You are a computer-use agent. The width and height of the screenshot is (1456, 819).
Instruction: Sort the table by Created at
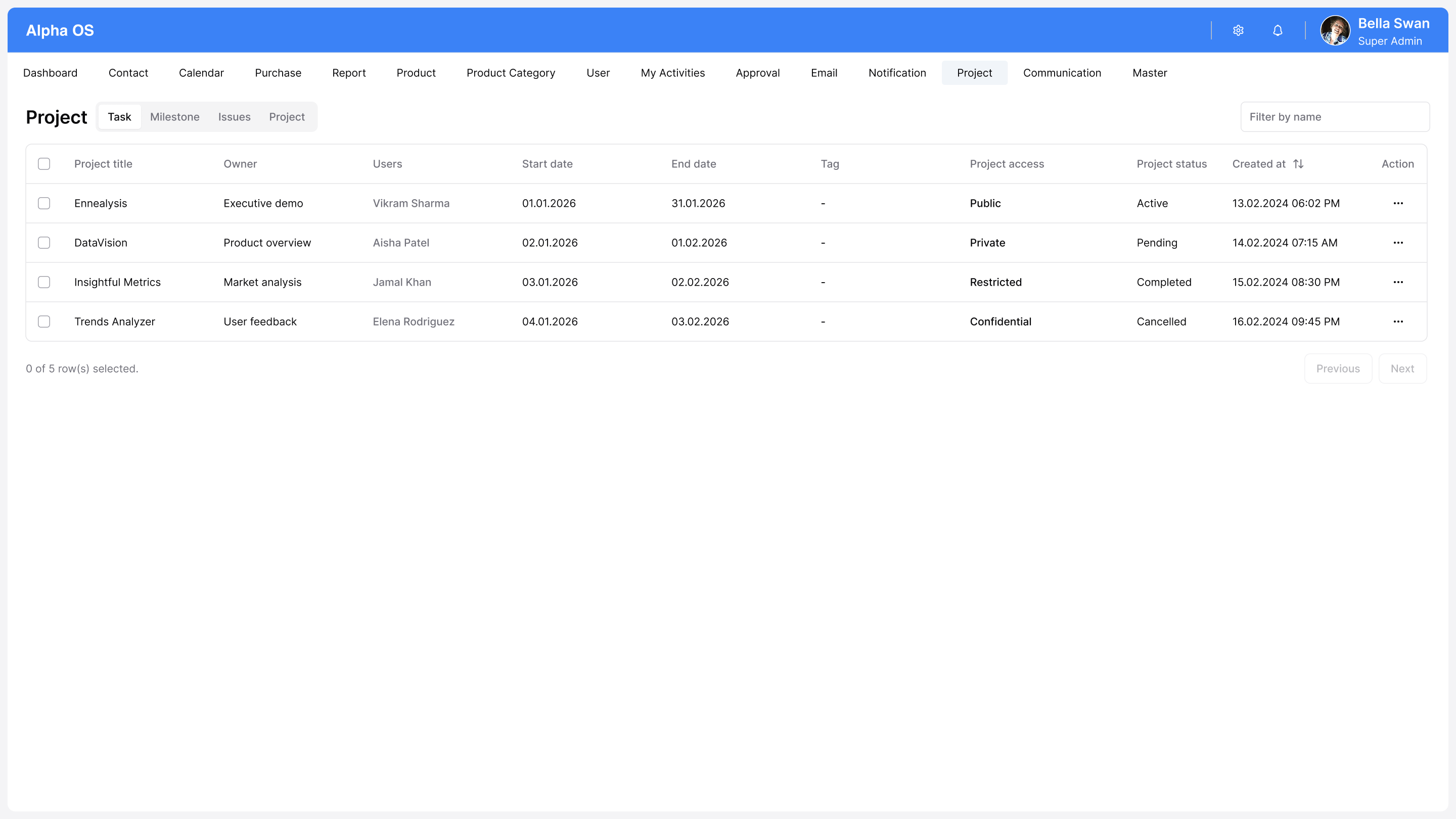pos(1298,164)
